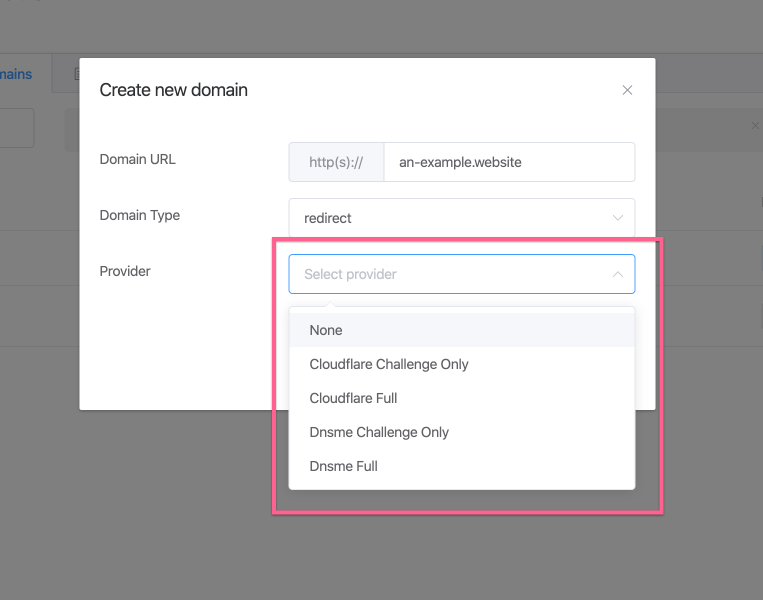The image size is (763, 600).
Task: Click the Create new domain heading
Action: [174, 90]
